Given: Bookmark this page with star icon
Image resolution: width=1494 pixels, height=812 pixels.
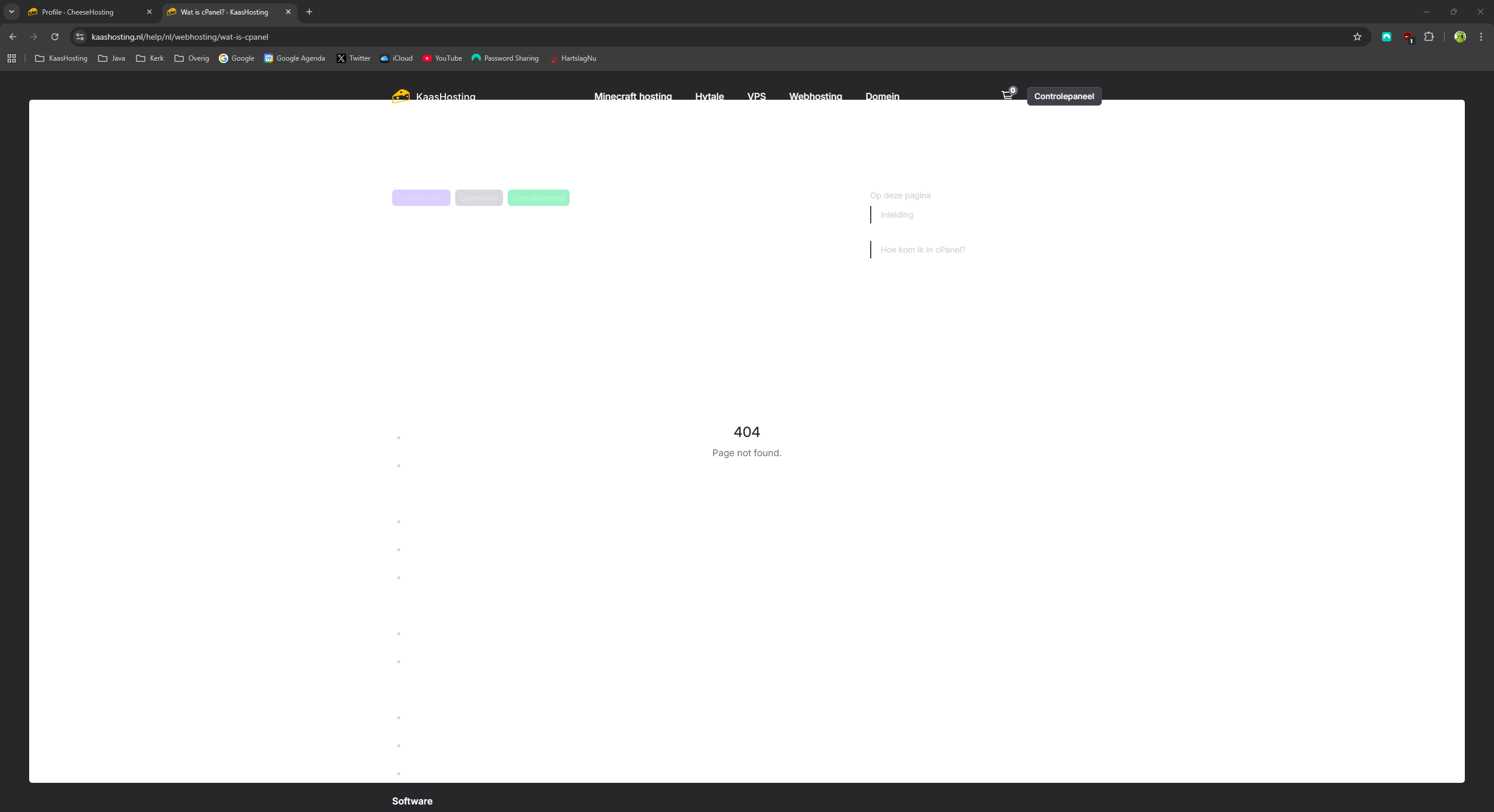Looking at the screenshot, I should point(1357,37).
